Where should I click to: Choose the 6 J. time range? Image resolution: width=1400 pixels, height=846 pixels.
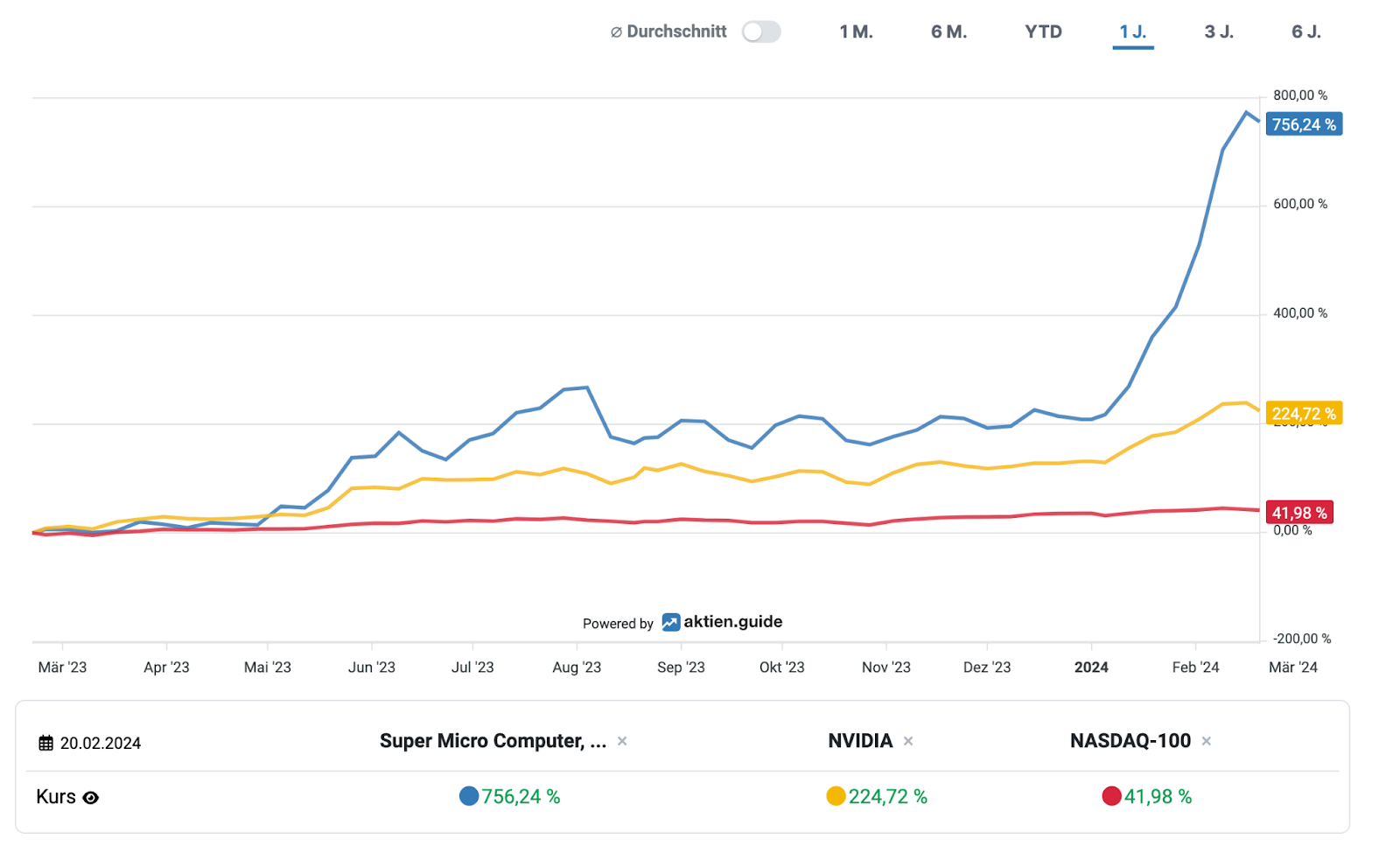[1306, 32]
